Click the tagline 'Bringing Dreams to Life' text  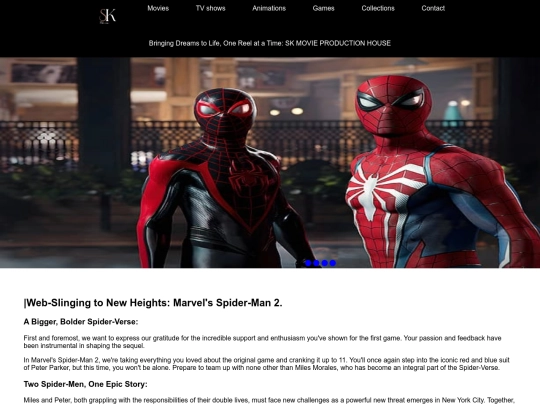click(x=270, y=43)
